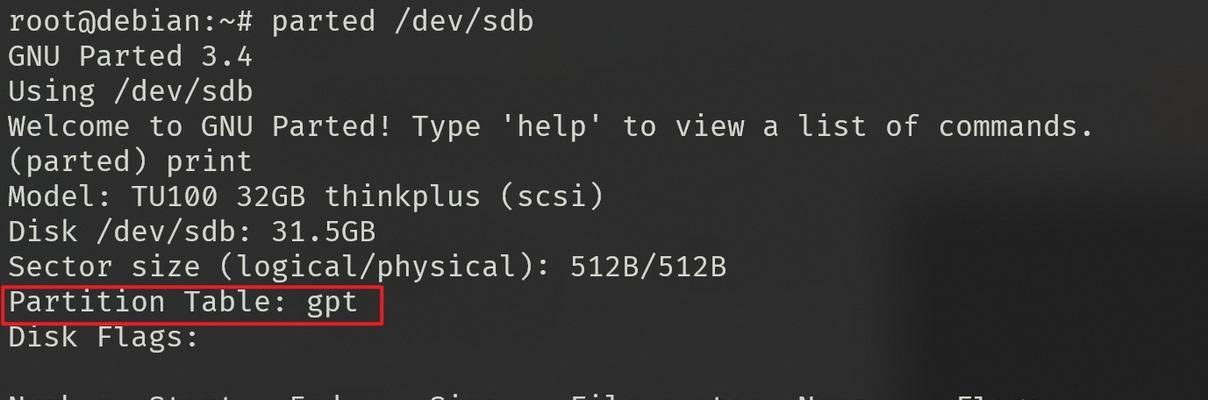
Task: Click "Welcome to GNU Parted!" text
Action: pos(200,127)
